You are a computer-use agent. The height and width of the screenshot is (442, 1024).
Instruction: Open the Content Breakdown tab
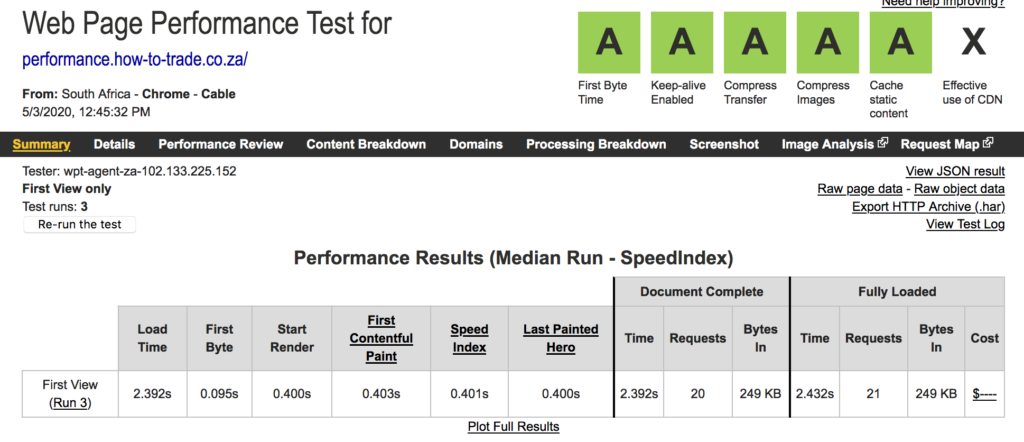pyautogui.click(x=366, y=144)
